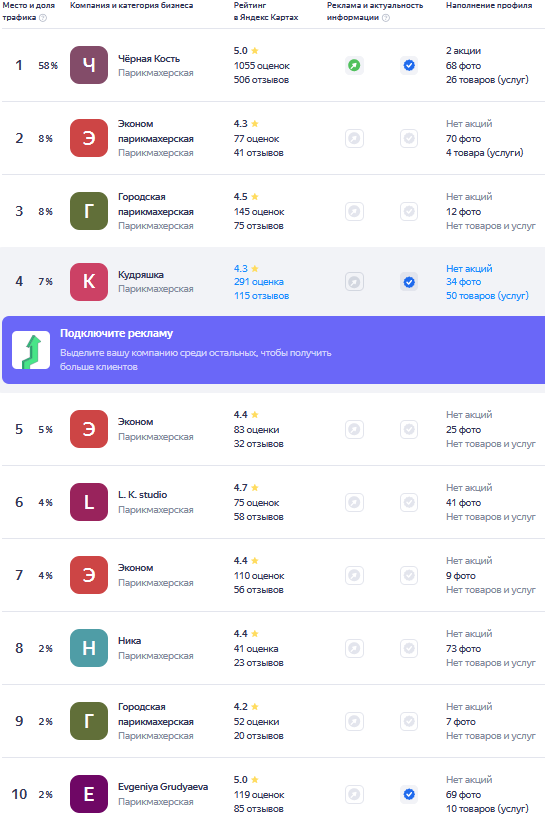Click the grey verification icon for L. K. studio

coord(409,502)
